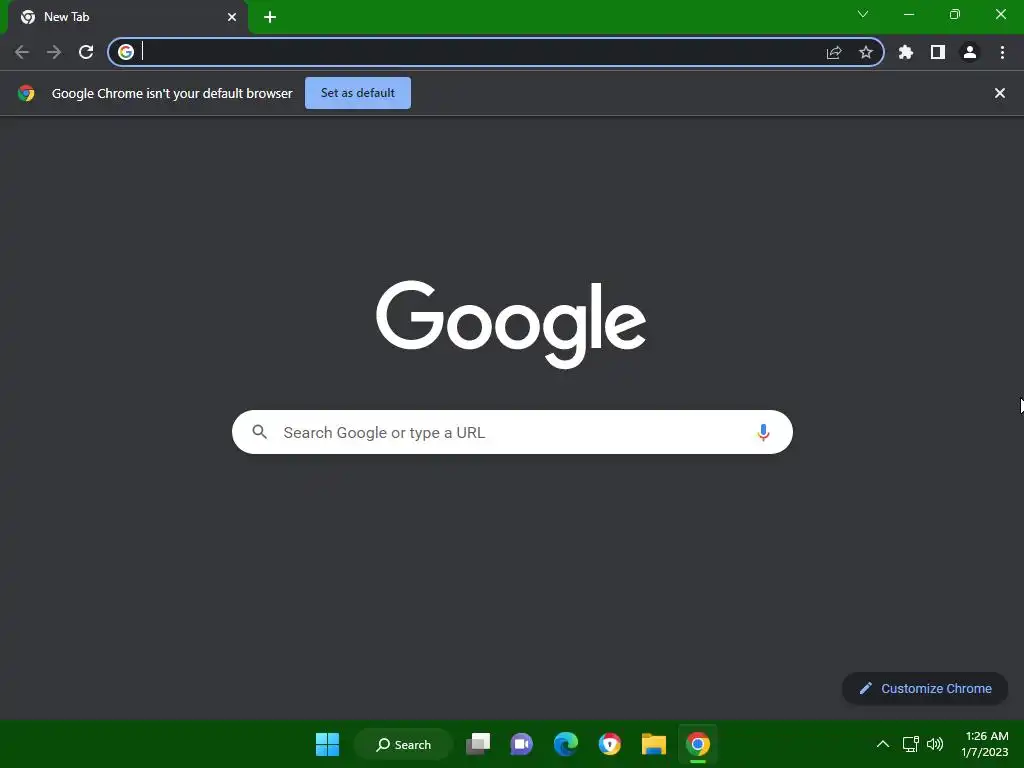Open the clock showing 1:26 AM

(x=985, y=744)
